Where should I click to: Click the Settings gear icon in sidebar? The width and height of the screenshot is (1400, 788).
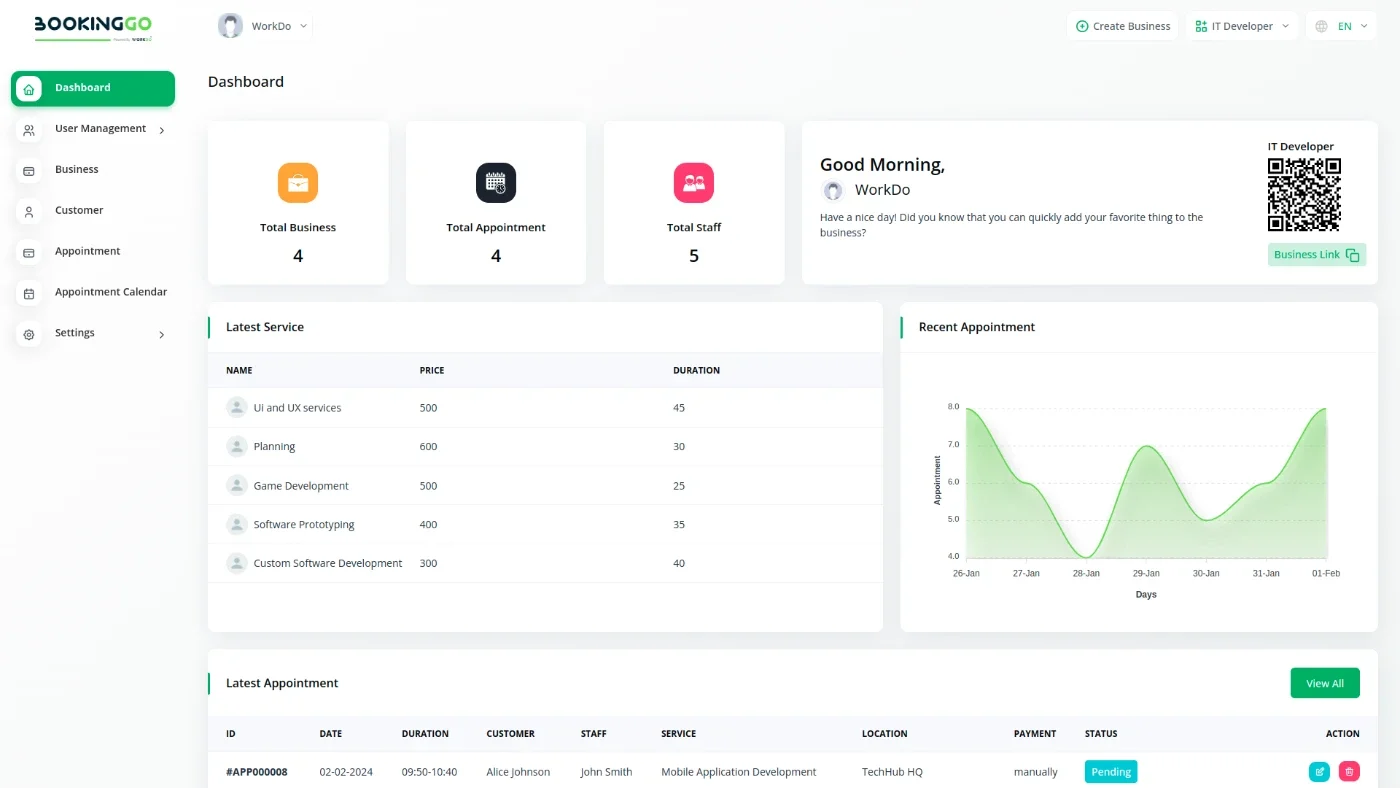point(29,335)
